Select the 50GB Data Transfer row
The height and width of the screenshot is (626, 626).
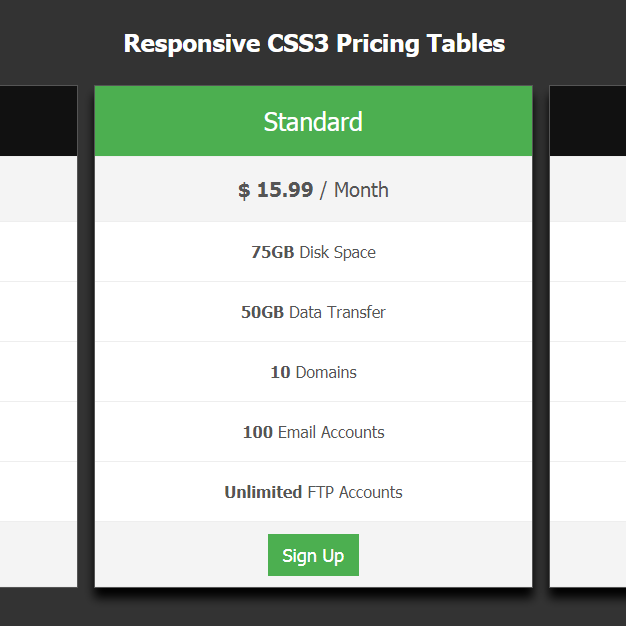point(313,312)
